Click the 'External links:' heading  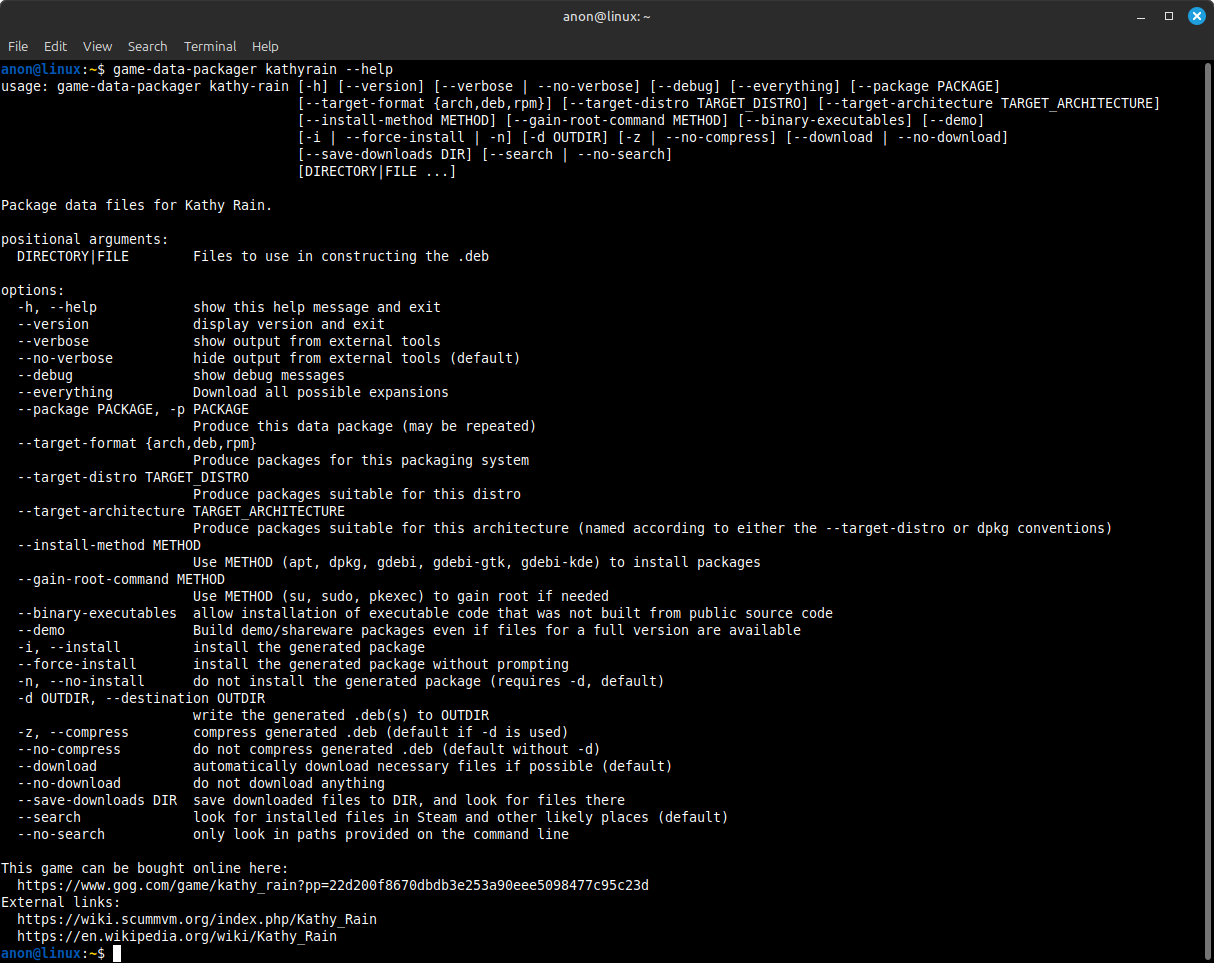tap(61, 902)
